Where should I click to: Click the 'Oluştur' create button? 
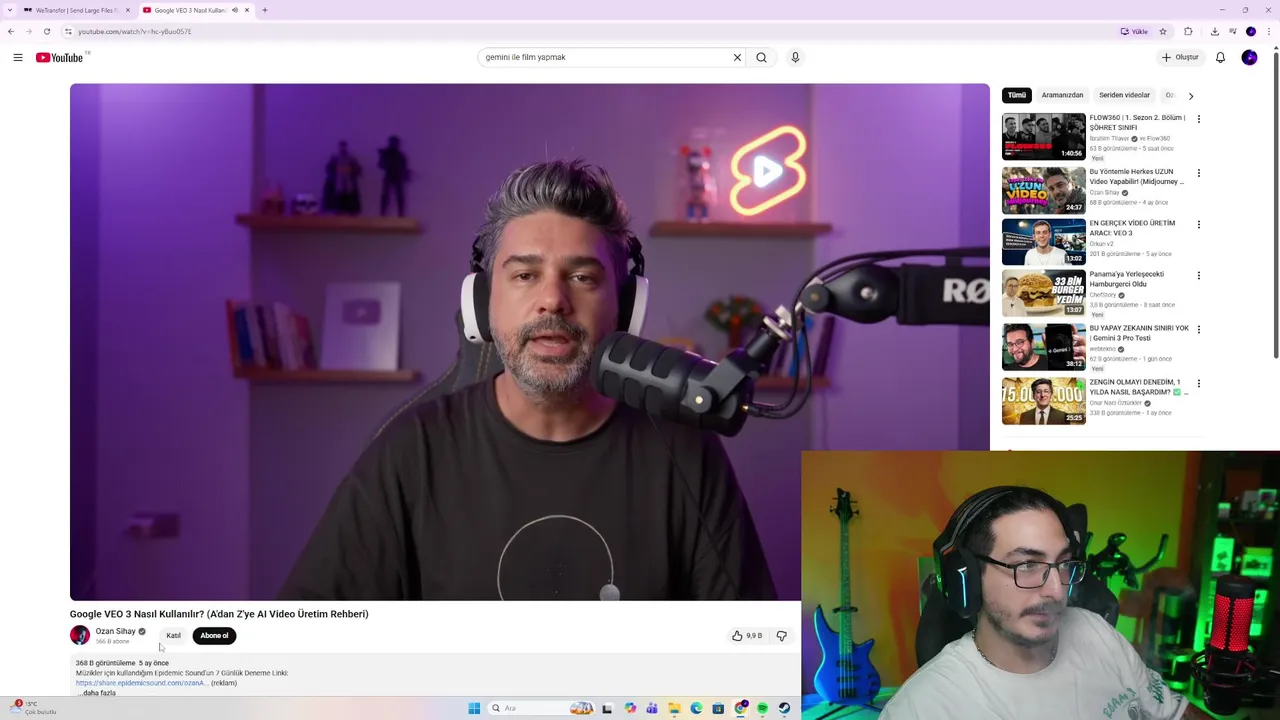click(x=1180, y=57)
